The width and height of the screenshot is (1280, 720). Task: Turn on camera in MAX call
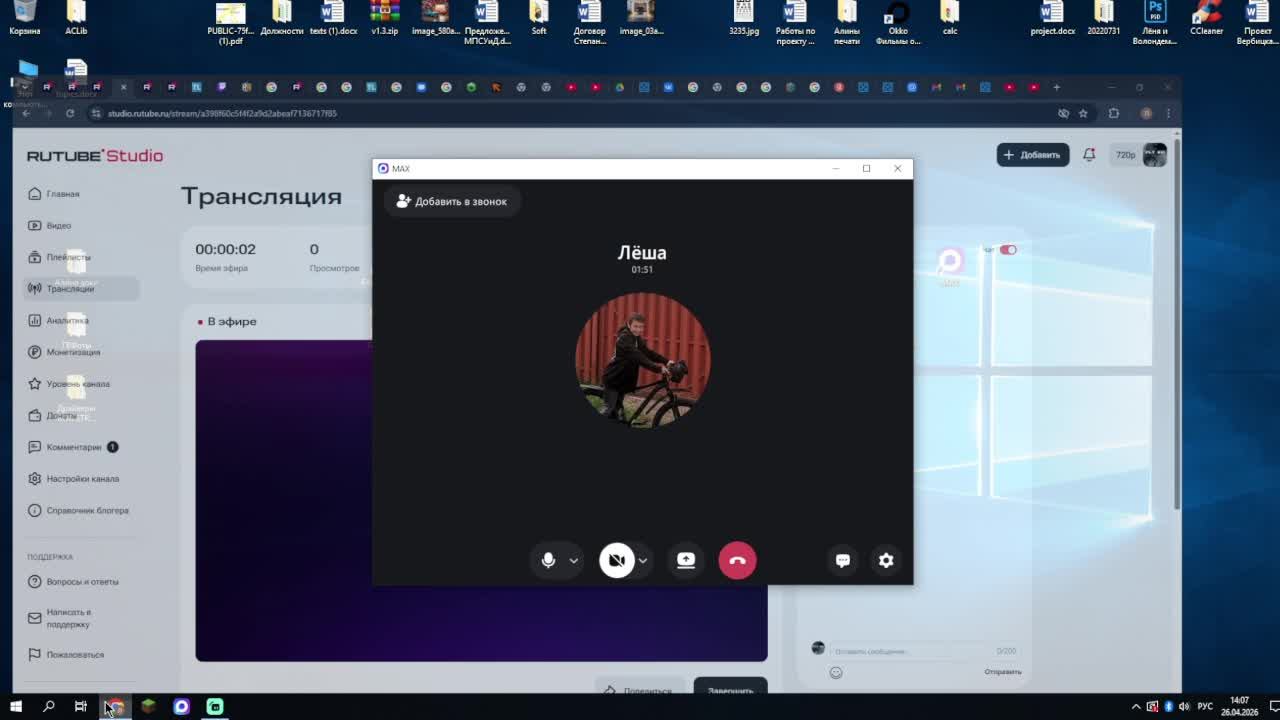pyautogui.click(x=617, y=560)
